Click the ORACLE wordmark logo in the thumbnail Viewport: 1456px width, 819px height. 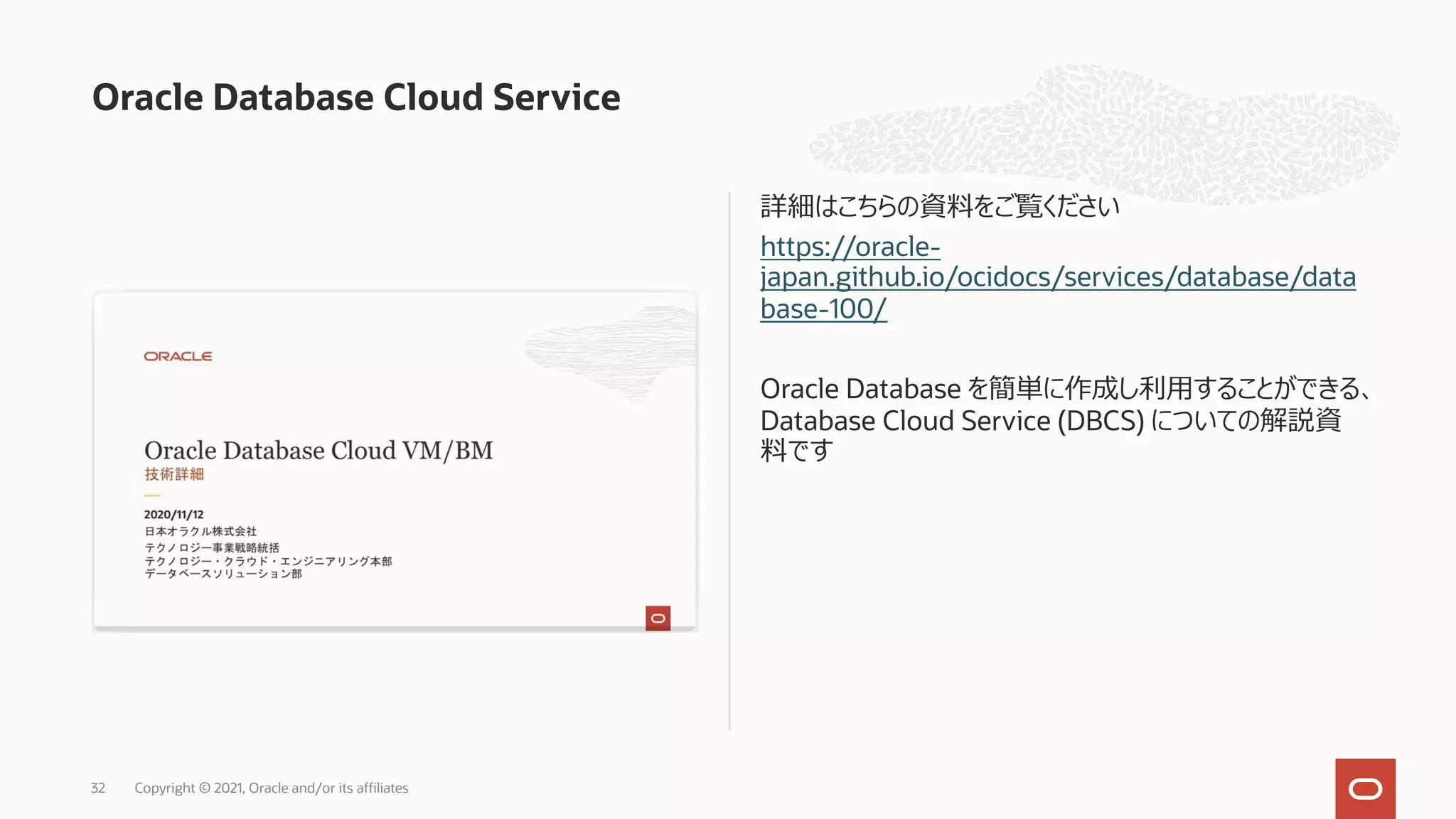click(x=178, y=356)
